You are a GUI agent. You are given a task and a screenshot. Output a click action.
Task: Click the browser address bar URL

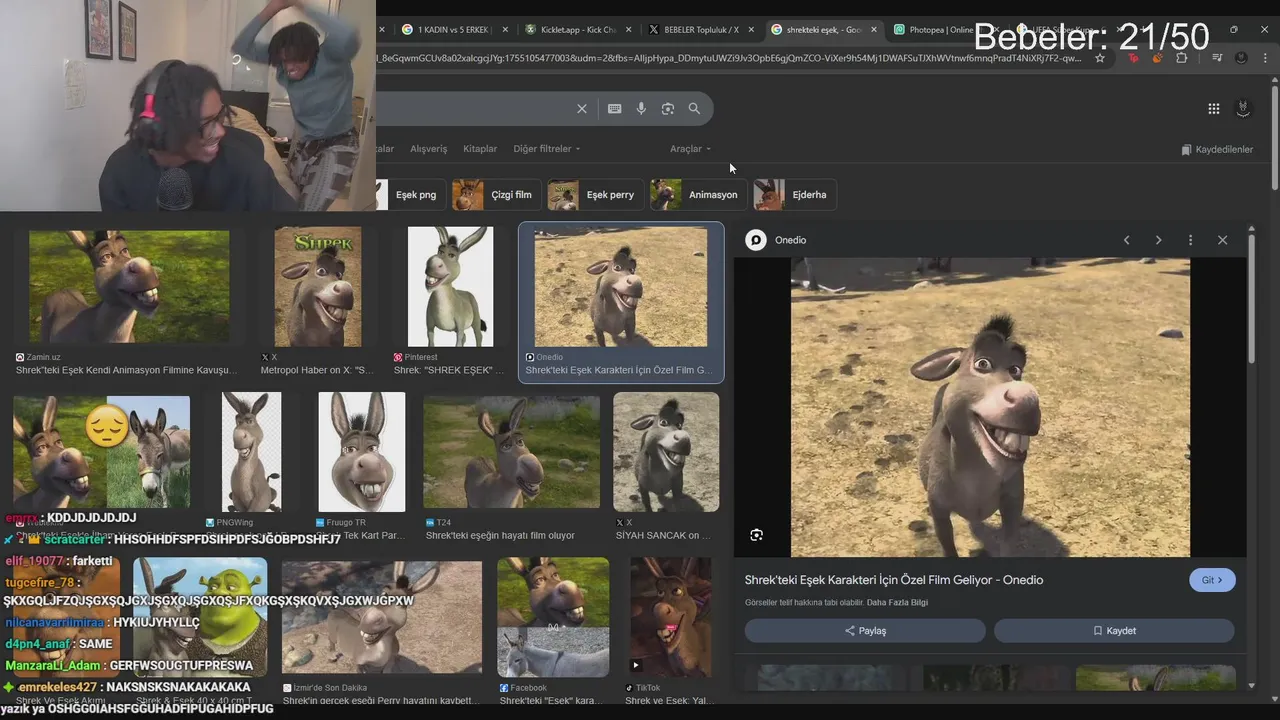coord(730,58)
